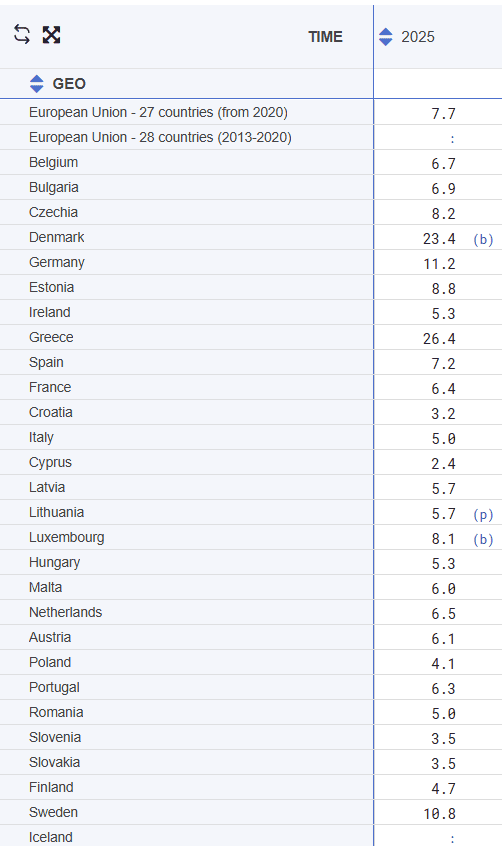Select the European Union - 28 countries row

(251, 138)
